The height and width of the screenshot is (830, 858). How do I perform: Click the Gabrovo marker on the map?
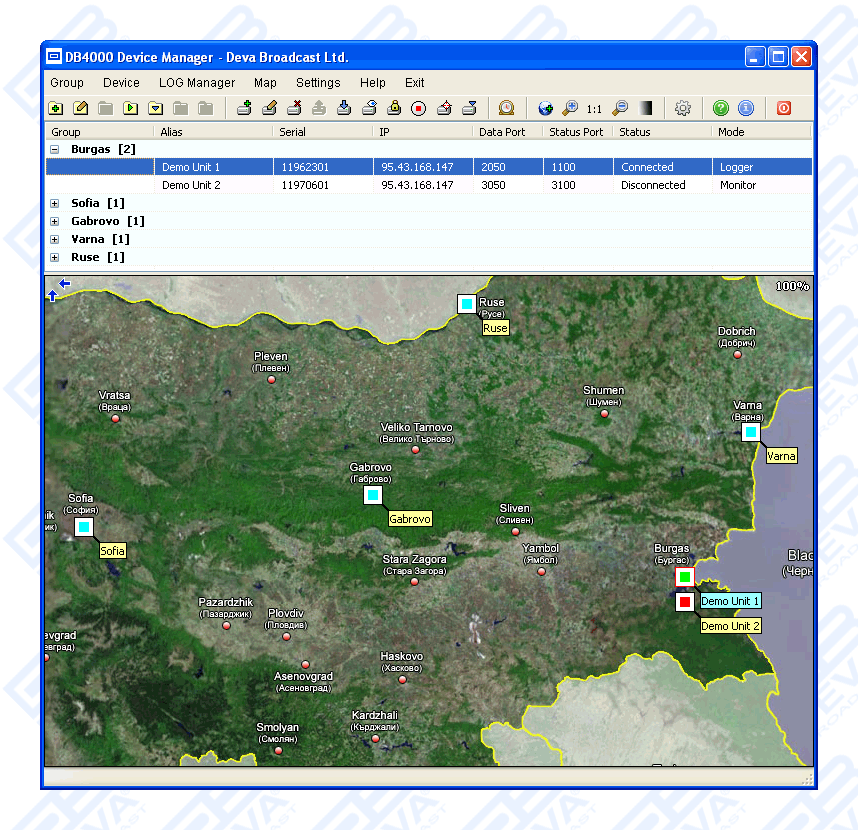[x=373, y=495]
